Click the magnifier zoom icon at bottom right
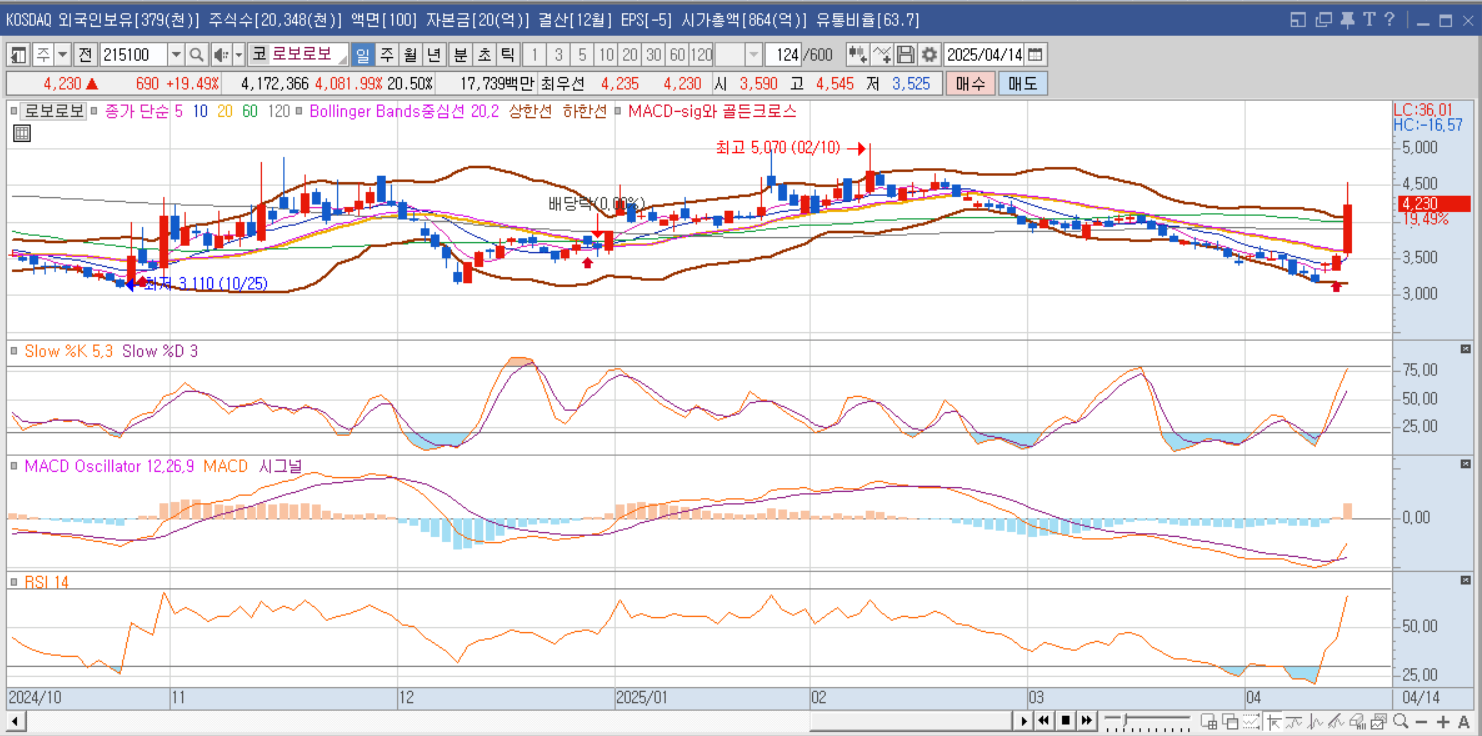This screenshot has width=1482, height=736. pos(1400,721)
